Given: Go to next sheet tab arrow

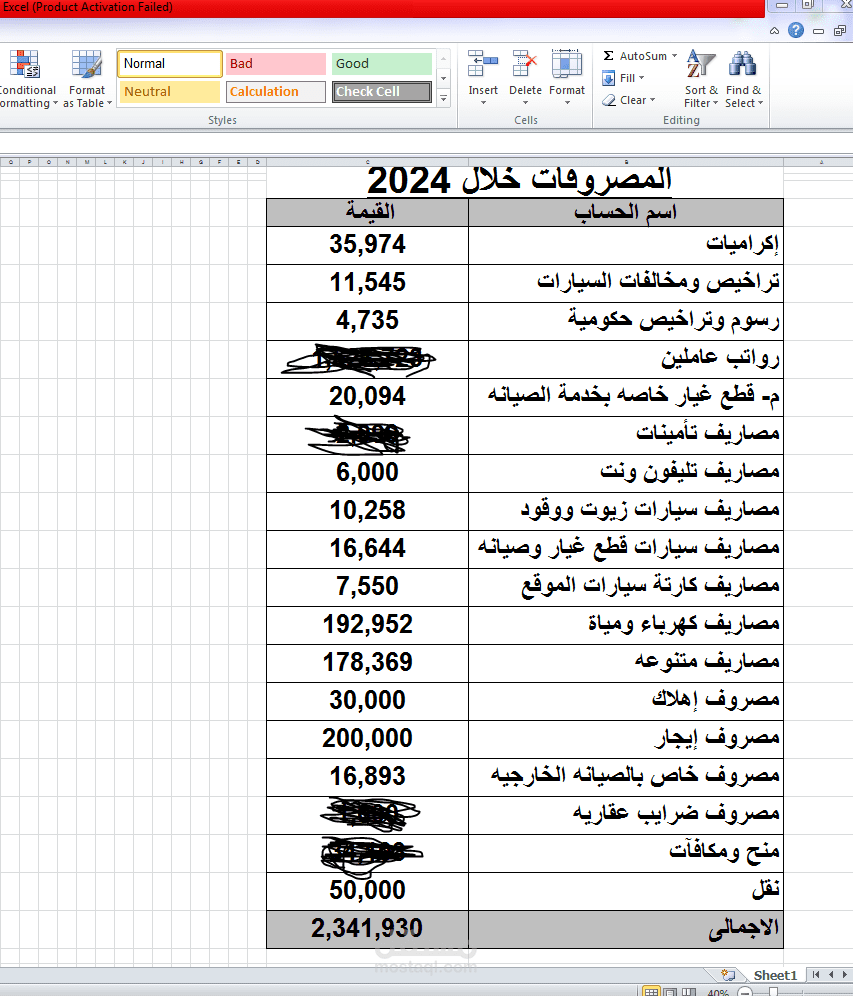Looking at the screenshot, I should click(x=845, y=974).
